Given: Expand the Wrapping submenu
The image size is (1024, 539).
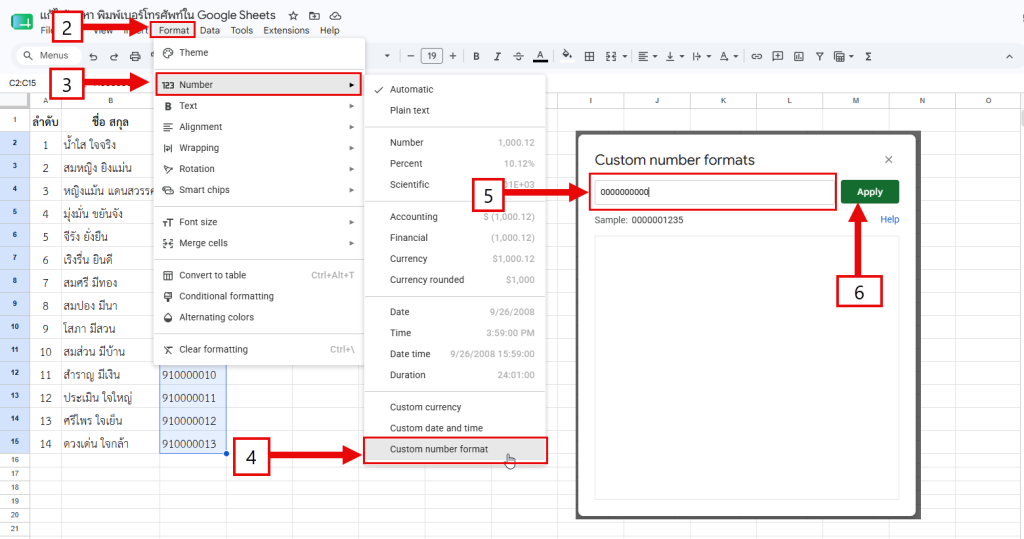Looking at the screenshot, I should [259, 148].
